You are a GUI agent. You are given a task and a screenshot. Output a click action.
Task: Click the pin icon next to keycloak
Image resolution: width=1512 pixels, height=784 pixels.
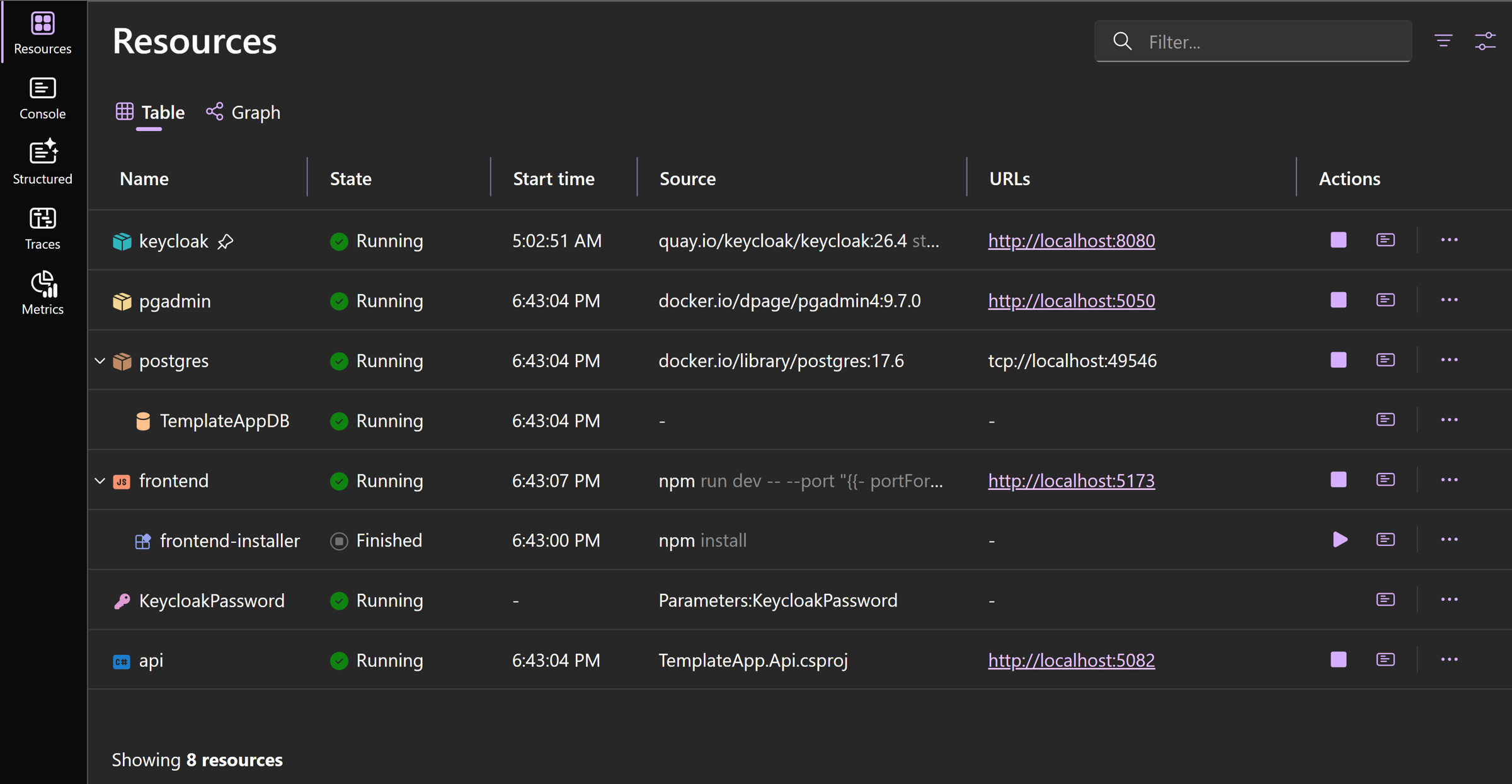pos(226,241)
